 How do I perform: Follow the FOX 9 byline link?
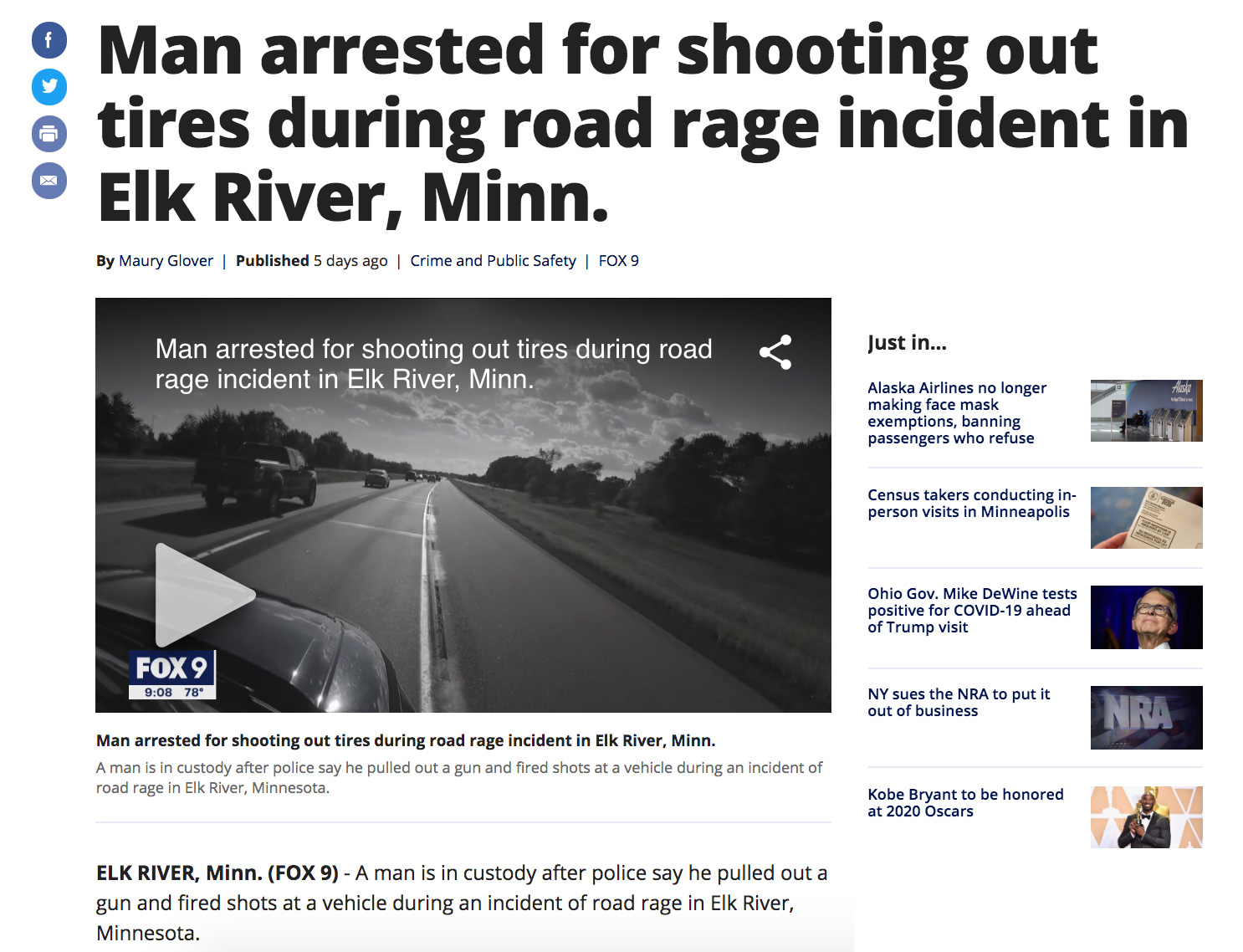click(618, 261)
